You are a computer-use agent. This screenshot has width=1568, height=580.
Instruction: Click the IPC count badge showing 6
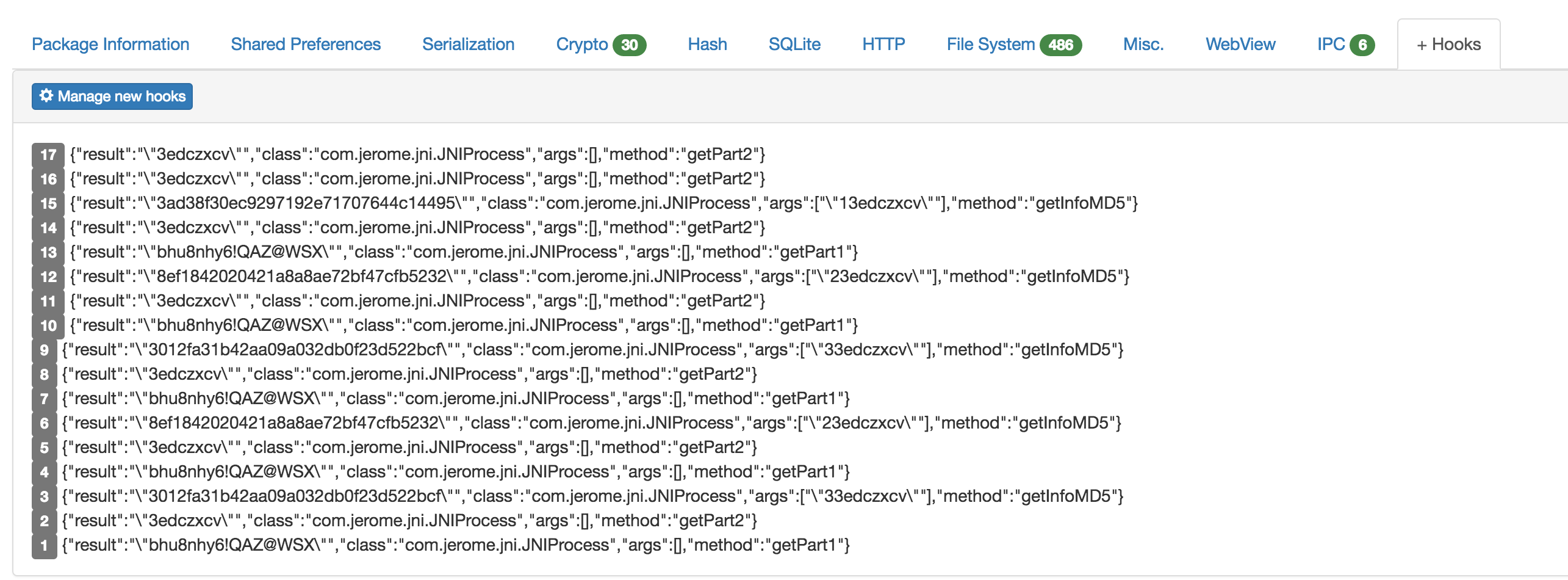click(1362, 45)
